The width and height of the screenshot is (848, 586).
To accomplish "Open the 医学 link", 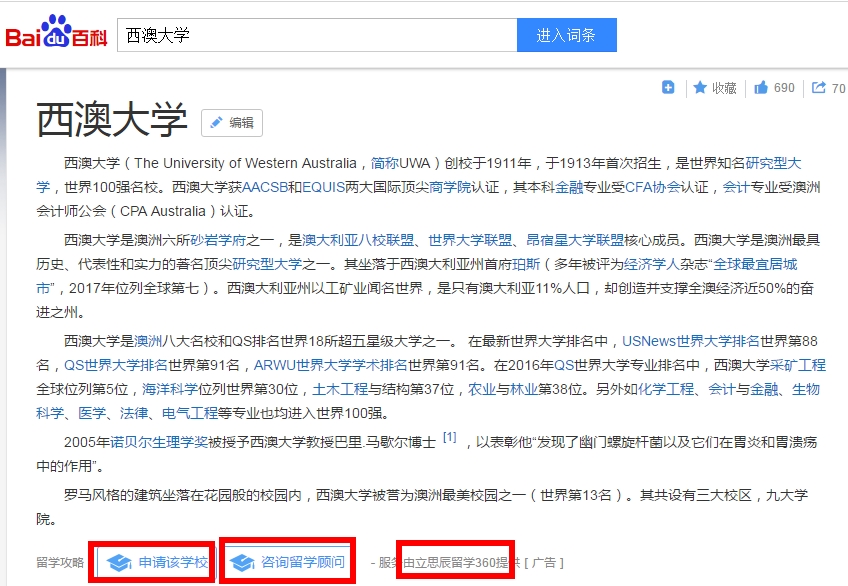I will coord(92,414).
